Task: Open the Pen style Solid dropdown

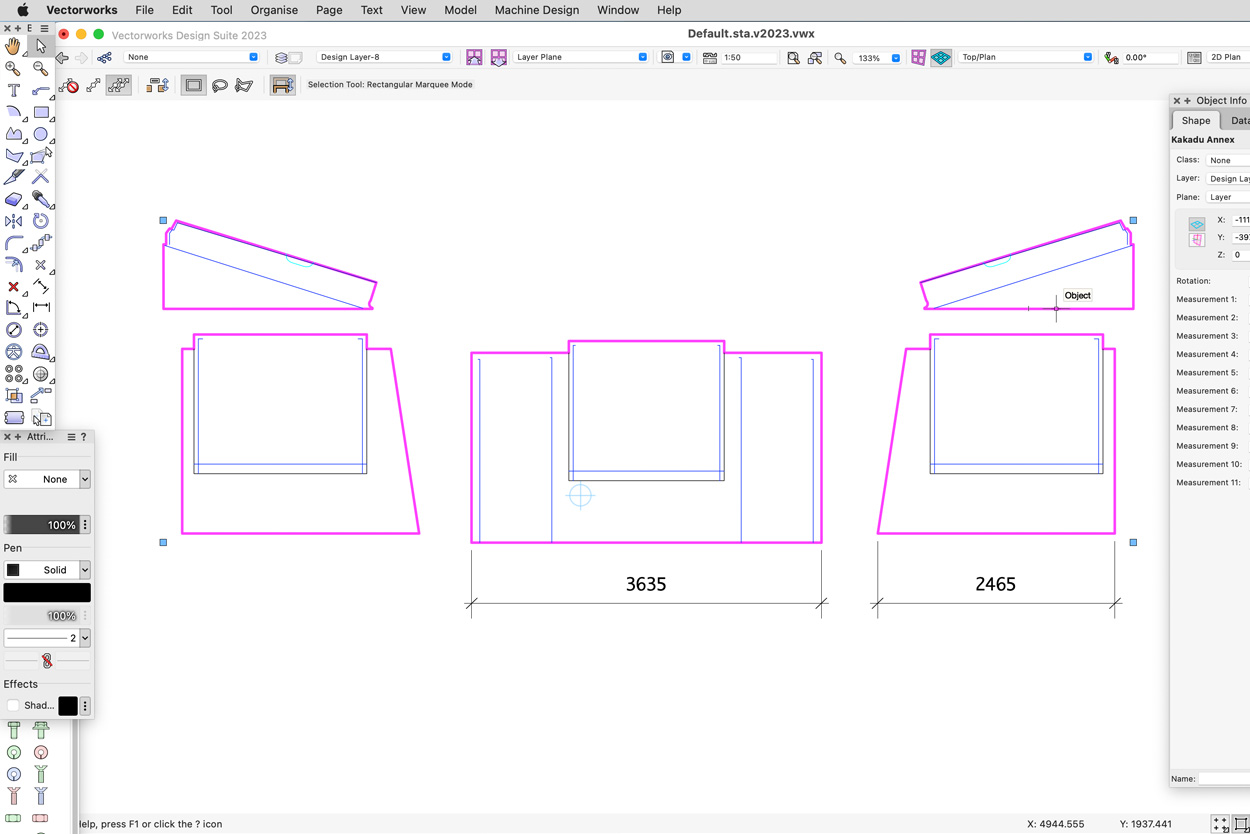Action: (x=47, y=570)
